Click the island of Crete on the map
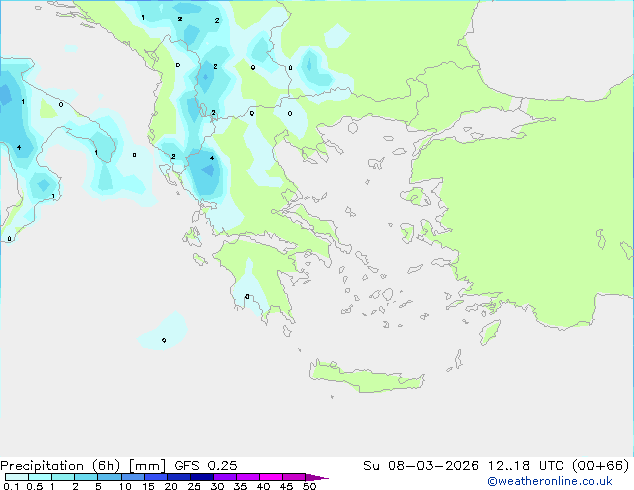Viewport: 634px width, 490px height. (366, 378)
